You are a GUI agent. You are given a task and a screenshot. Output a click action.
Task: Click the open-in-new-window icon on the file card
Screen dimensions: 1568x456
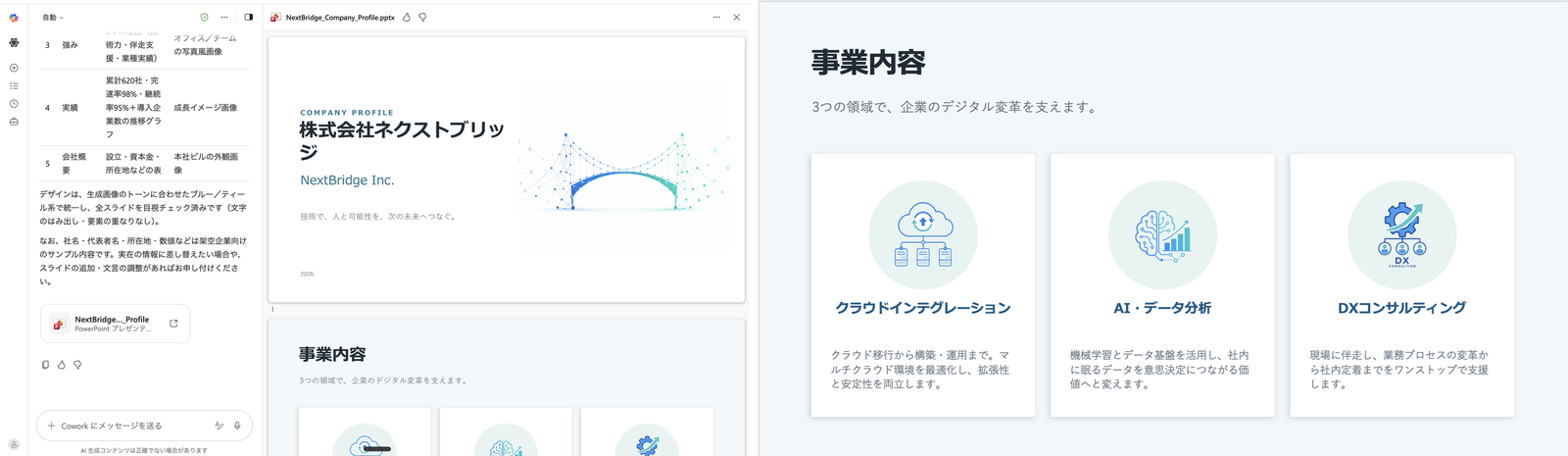click(x=173, y=324)
